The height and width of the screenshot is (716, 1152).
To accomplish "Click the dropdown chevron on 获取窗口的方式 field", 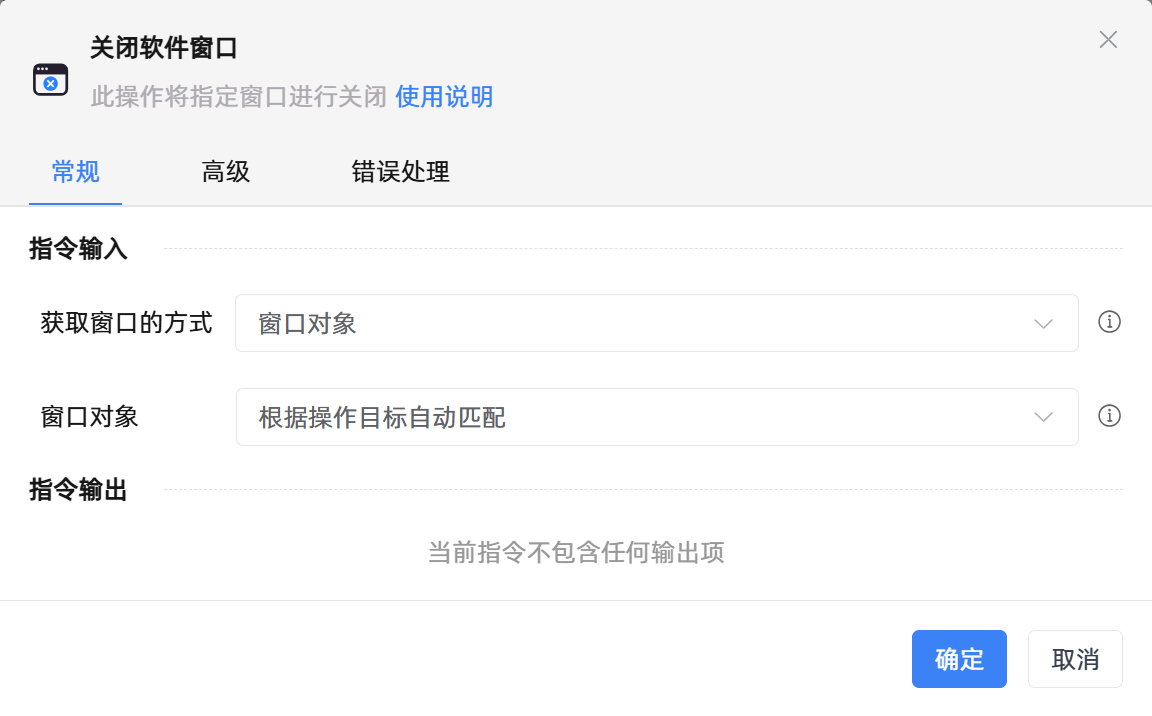I will click(1043, 323).
